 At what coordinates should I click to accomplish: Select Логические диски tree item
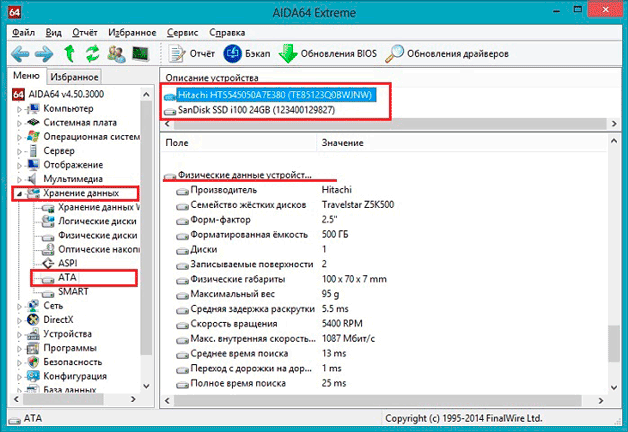(x=97, y=221)
